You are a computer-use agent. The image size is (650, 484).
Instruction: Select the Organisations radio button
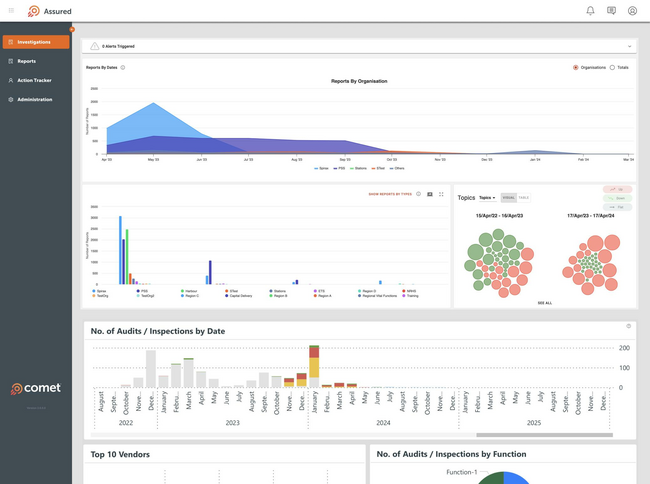pyautogui.click(x=575, y=68)
